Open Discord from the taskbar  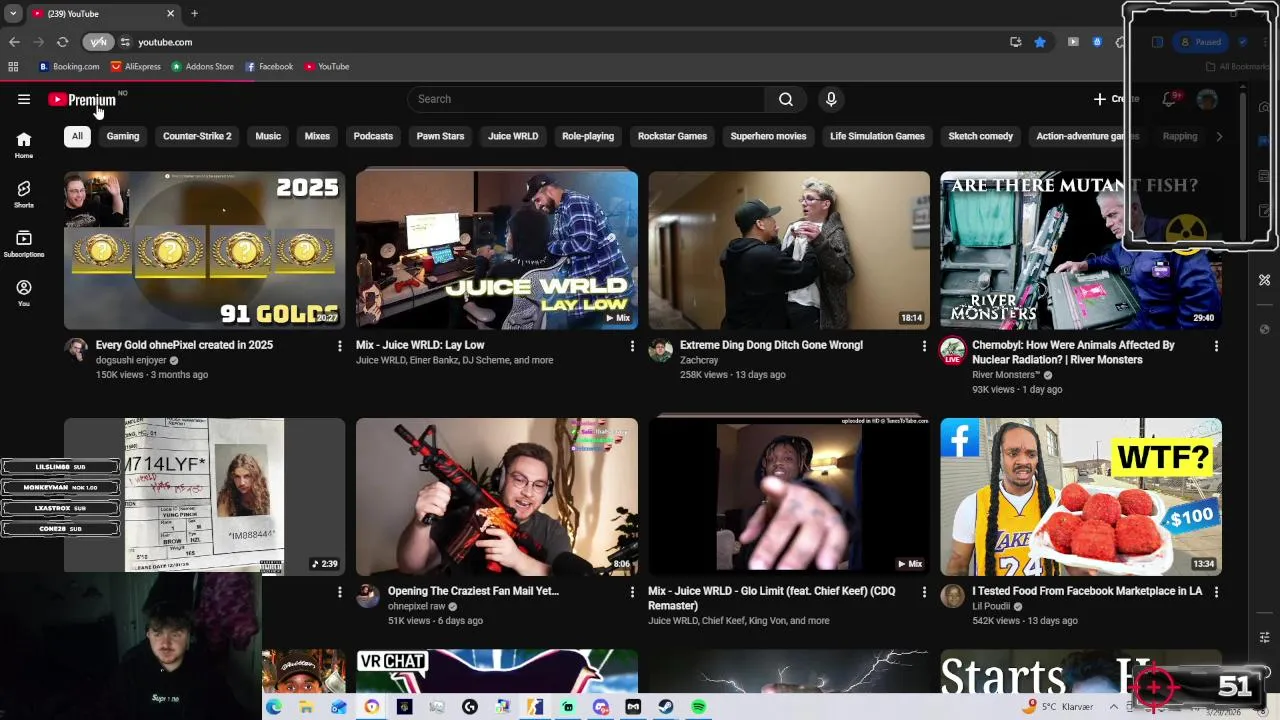point(600,707)
